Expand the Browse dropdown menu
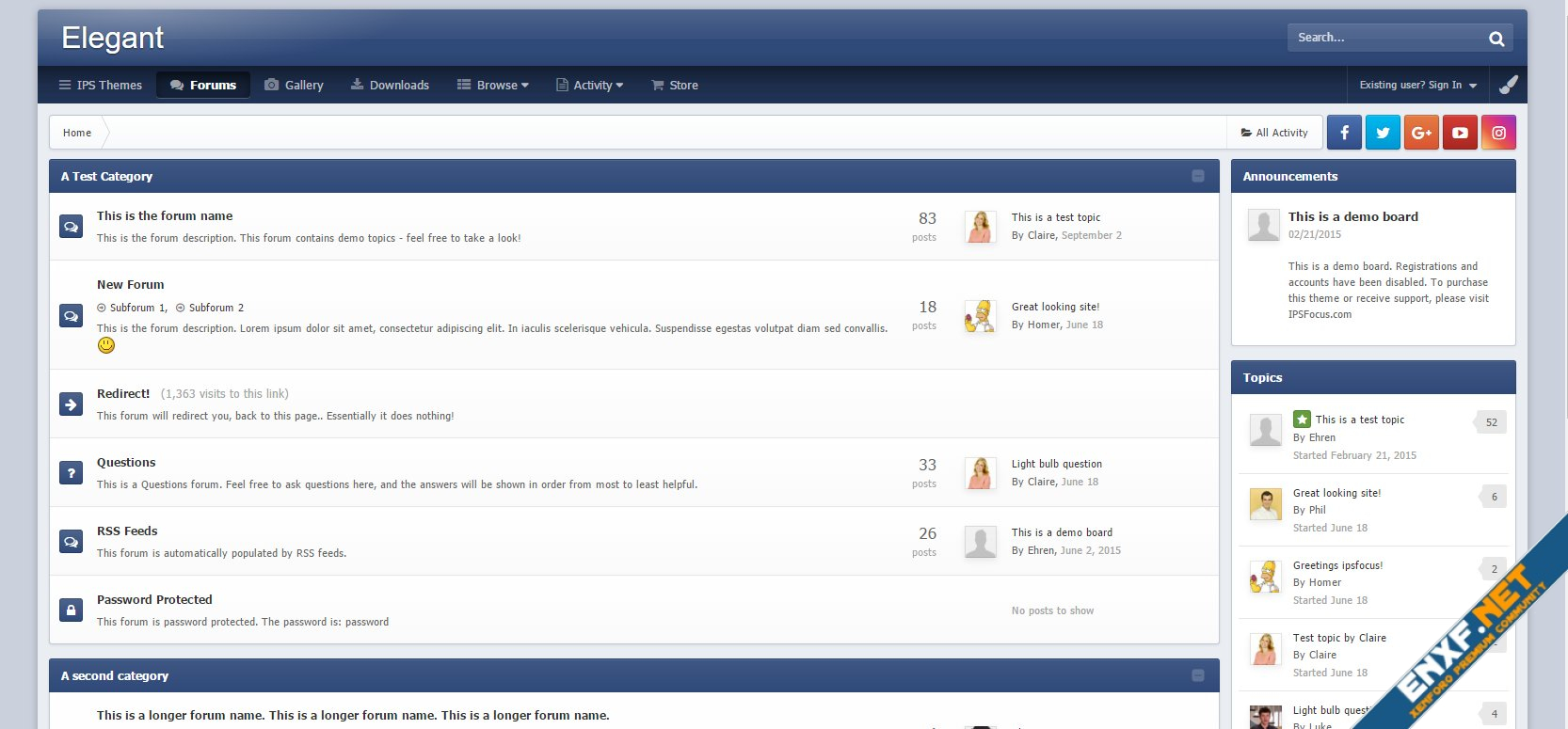Image resolution: width=1568 pixels, height=729 pixels. [493, 86]
